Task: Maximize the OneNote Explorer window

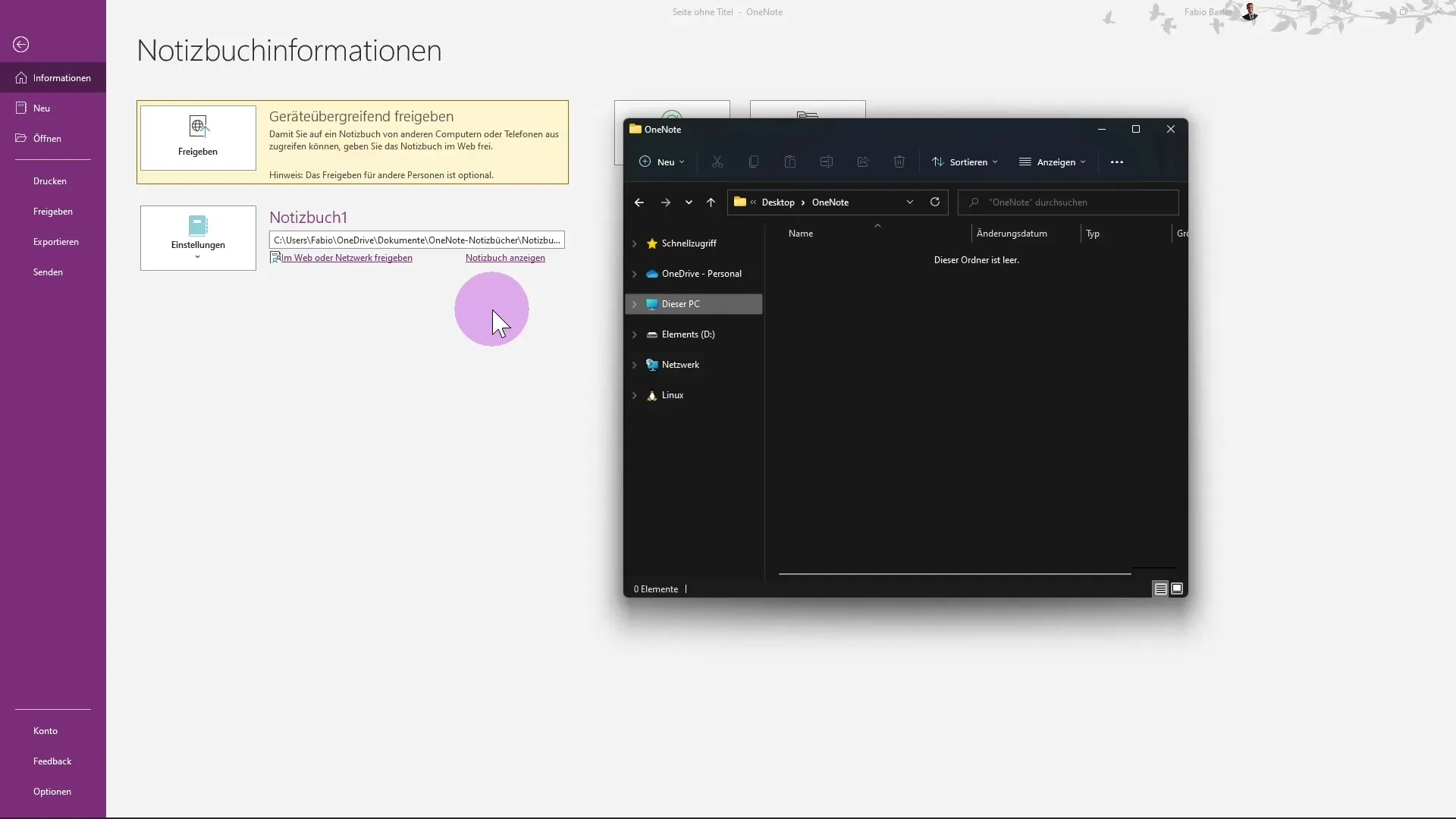Action: point(1136,130)
